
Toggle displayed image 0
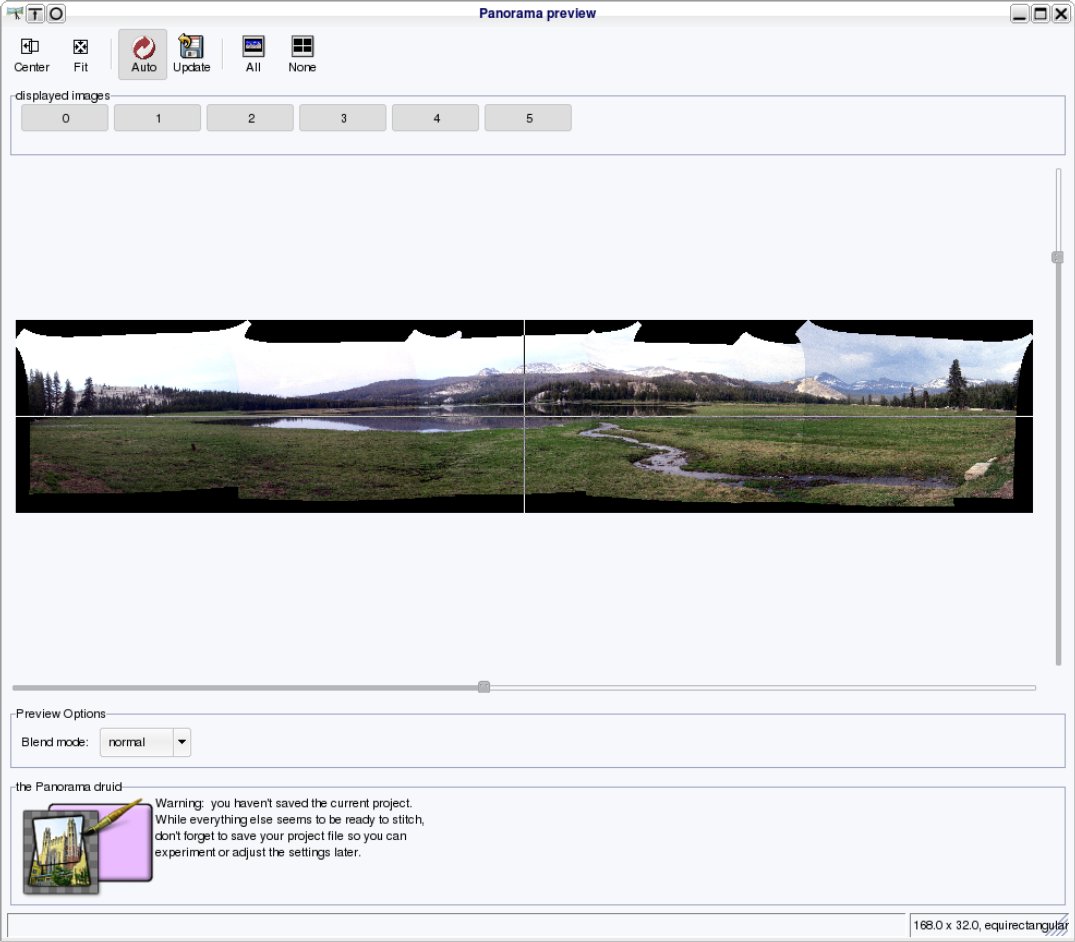coord(64,118)
